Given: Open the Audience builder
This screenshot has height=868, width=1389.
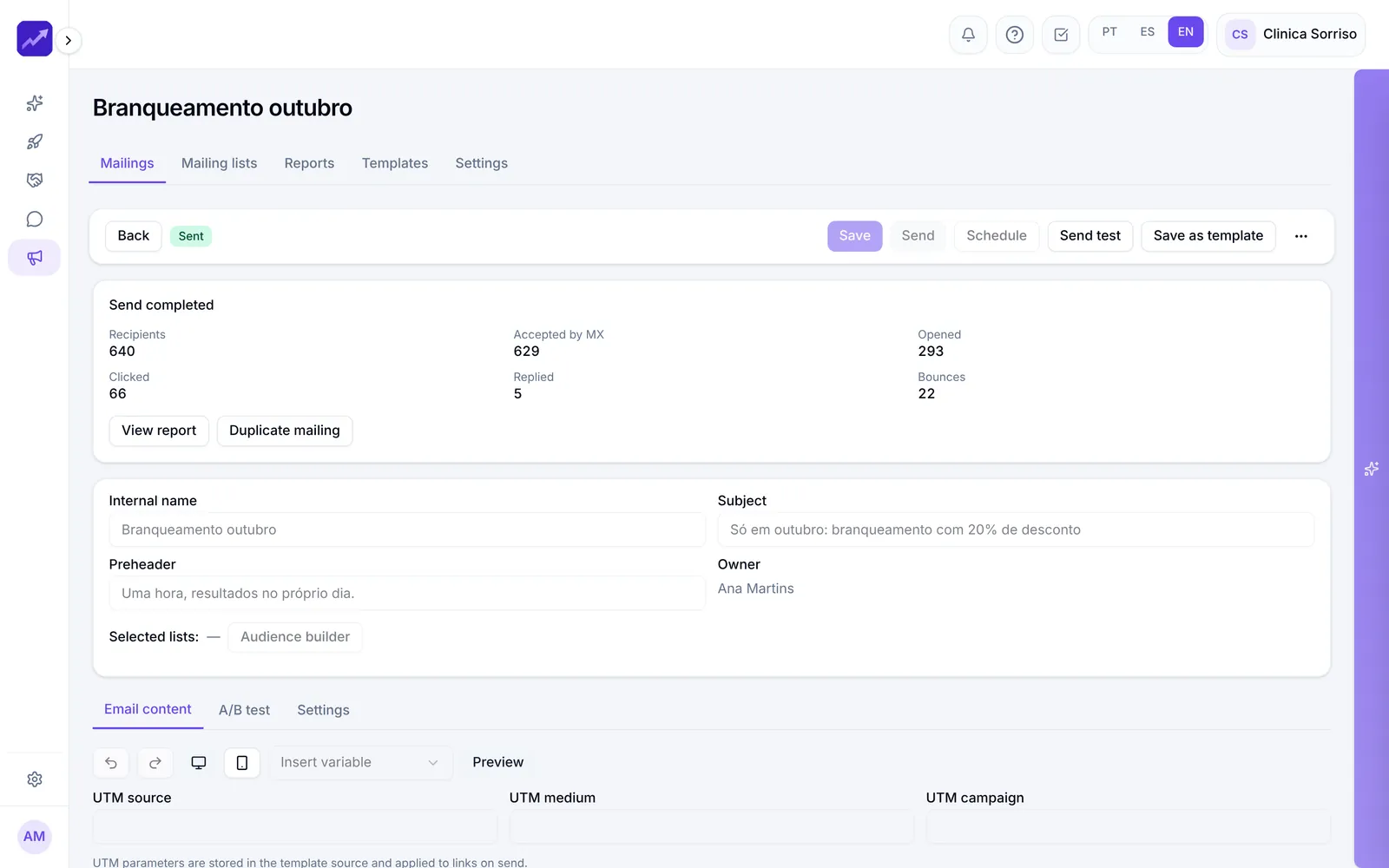Looking at the screenshot, I should point(295,637).
